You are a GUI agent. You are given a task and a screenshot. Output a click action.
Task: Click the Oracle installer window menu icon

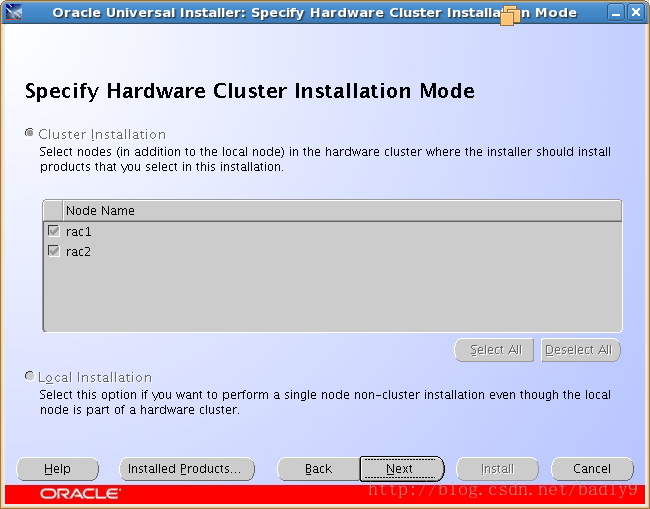pos(13,12)
